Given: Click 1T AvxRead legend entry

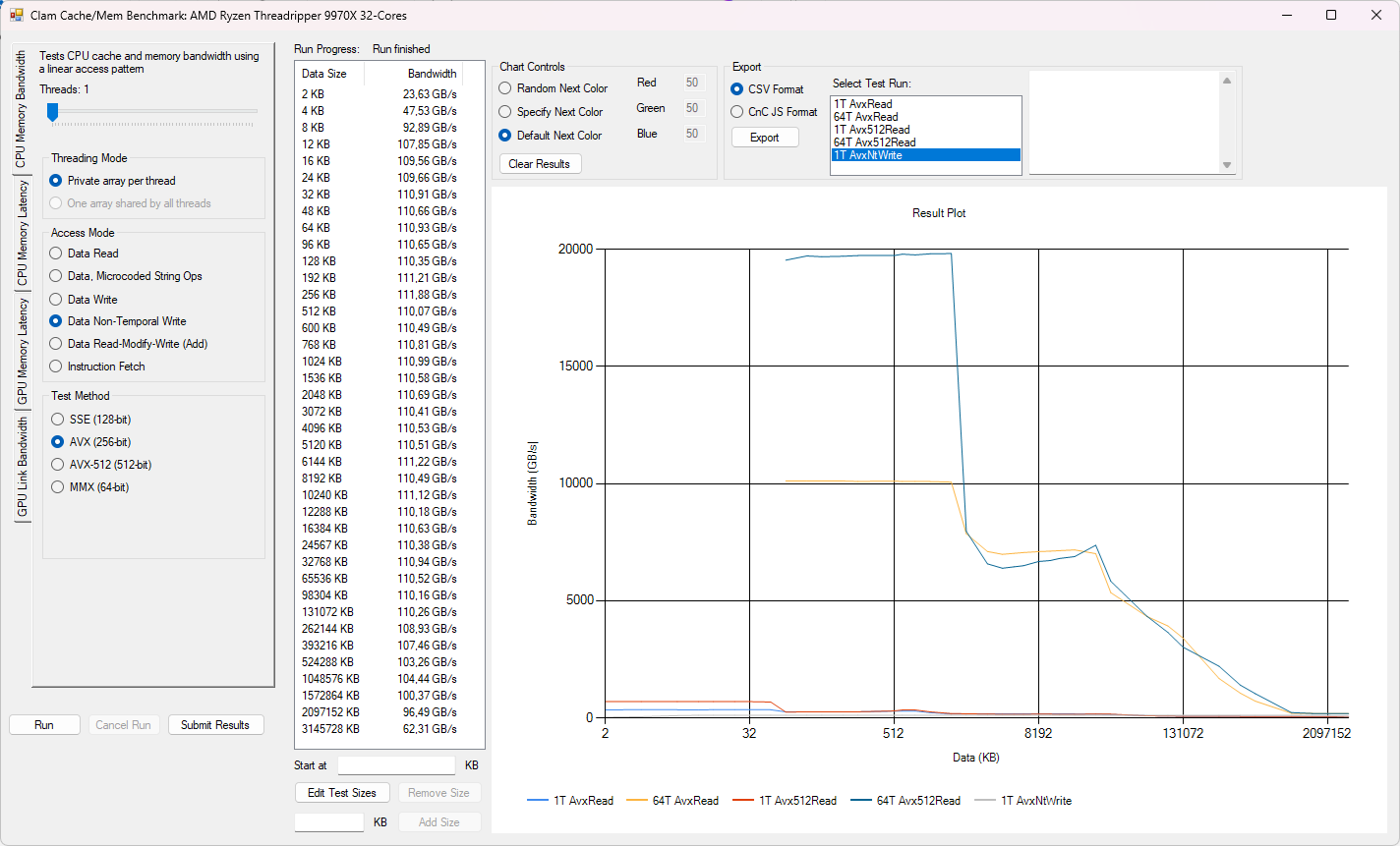Looking at the screenshot, I should pos(570,801).
